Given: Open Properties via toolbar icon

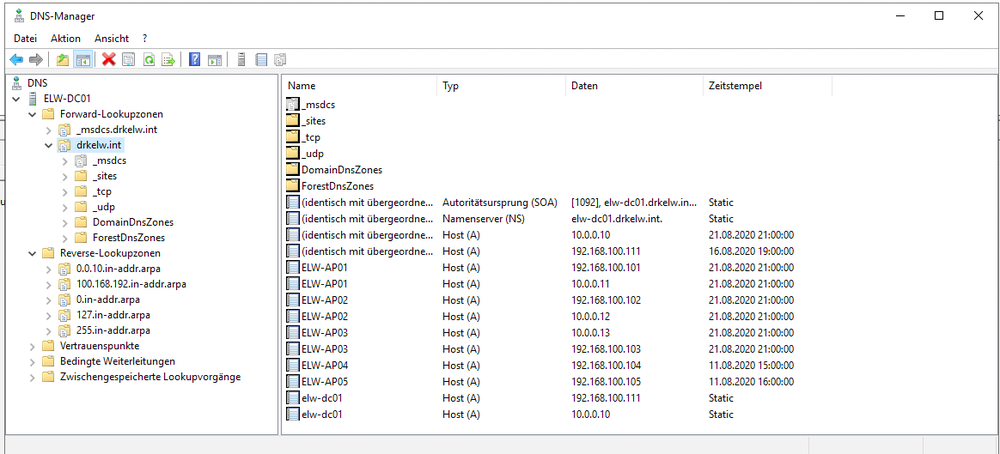Looking at the screenshot, I should (x=128, y=60).
